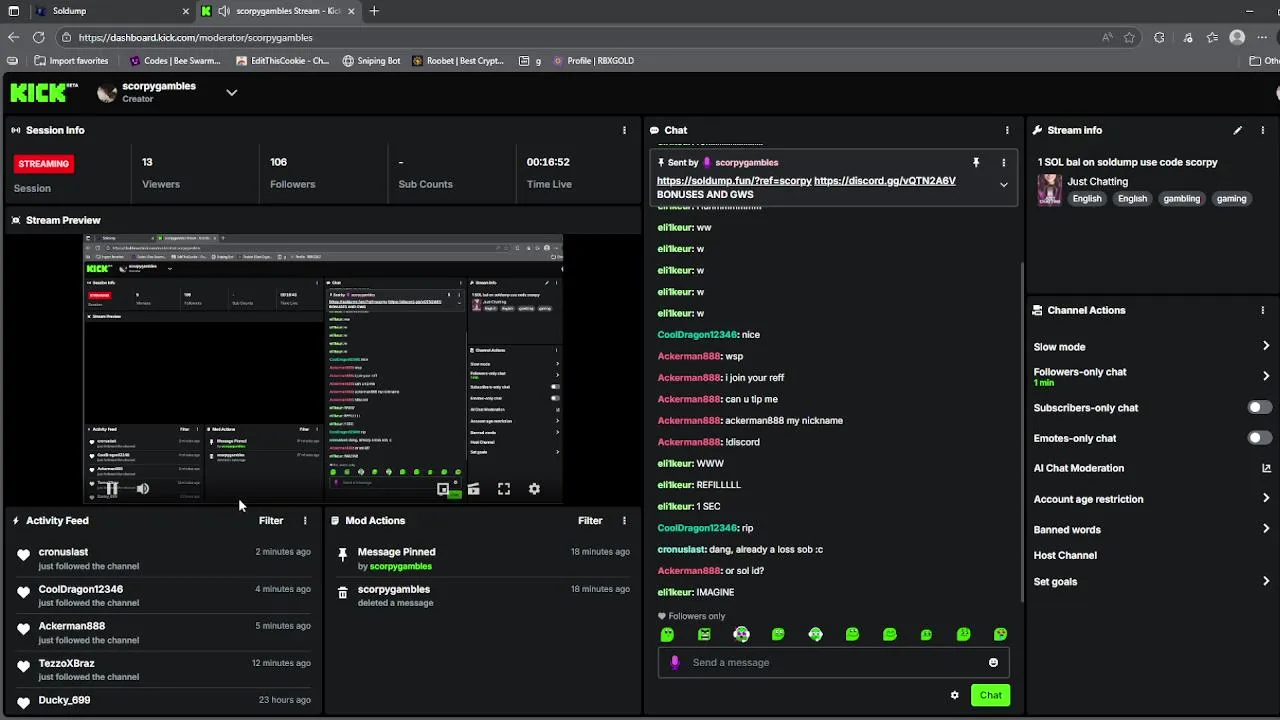The width and height of the screenshot is (1280, 720).
Task: Click Just Chatting category thumbnail
Action: click(1049, 189)
